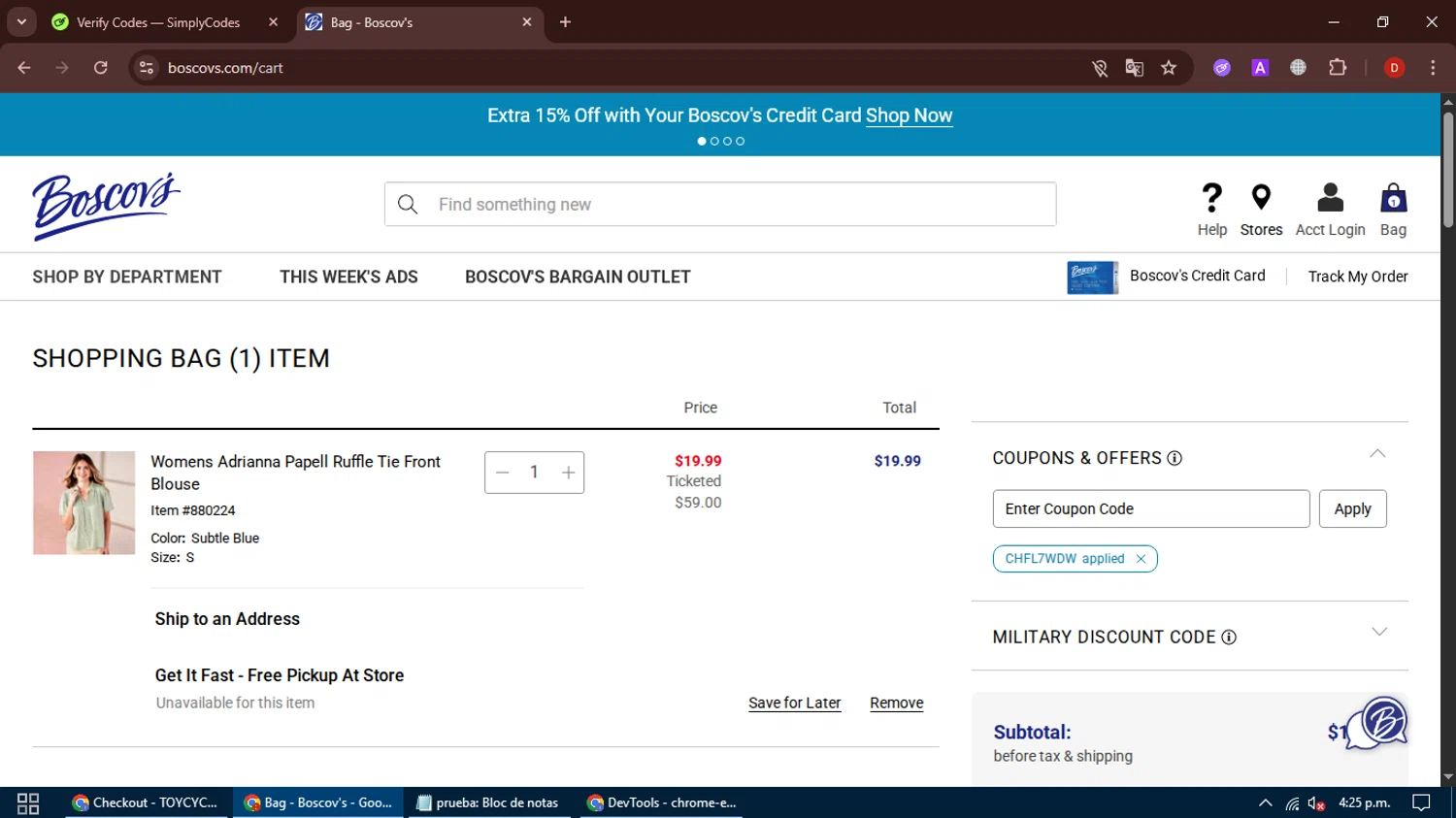Viewport: 1456px width, 818px height.
Task: Click the Military Discount Code info icon
Action: coord(1229,638)
